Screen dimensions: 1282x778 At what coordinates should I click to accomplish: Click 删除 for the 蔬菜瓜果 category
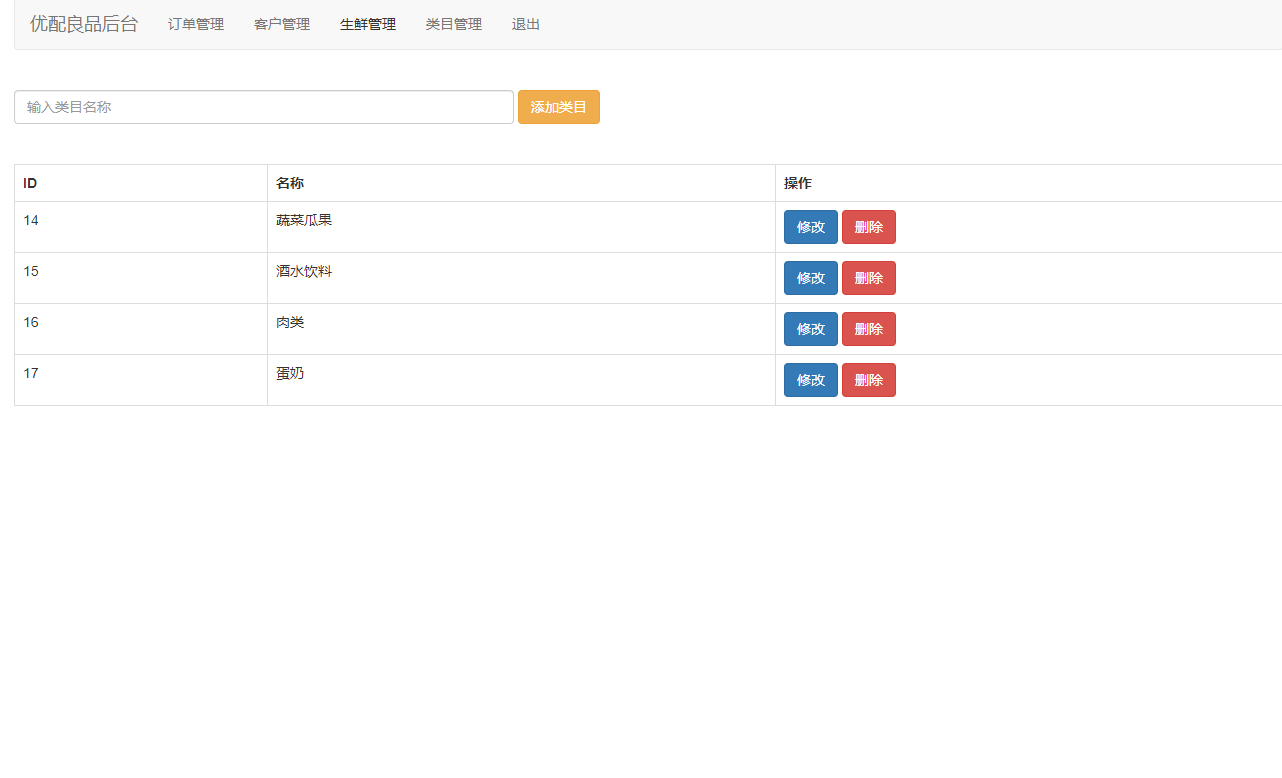pyautogui.click(x=868, y=227)
